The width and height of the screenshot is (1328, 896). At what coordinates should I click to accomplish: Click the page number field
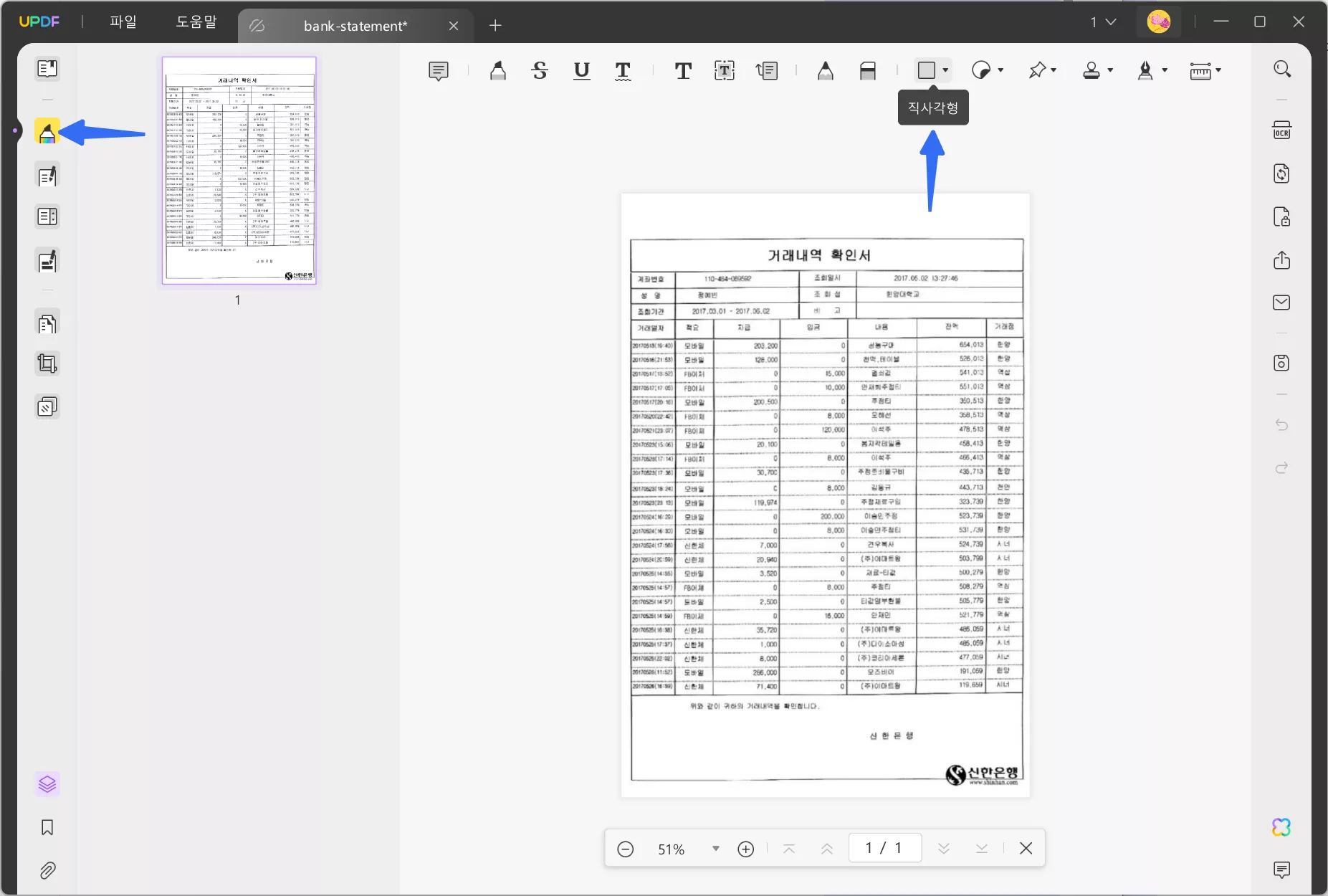pos(884,849)
